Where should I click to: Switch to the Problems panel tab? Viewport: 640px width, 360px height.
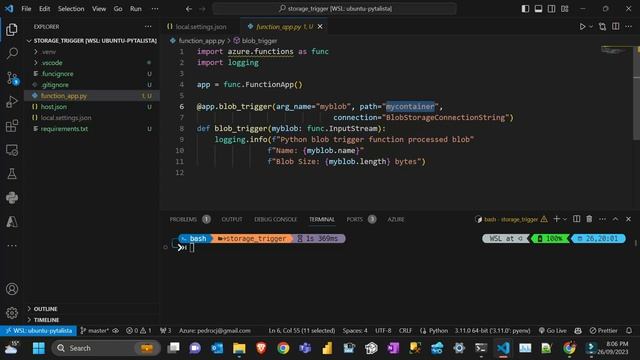pyautogui.click(x=190, y=220)
